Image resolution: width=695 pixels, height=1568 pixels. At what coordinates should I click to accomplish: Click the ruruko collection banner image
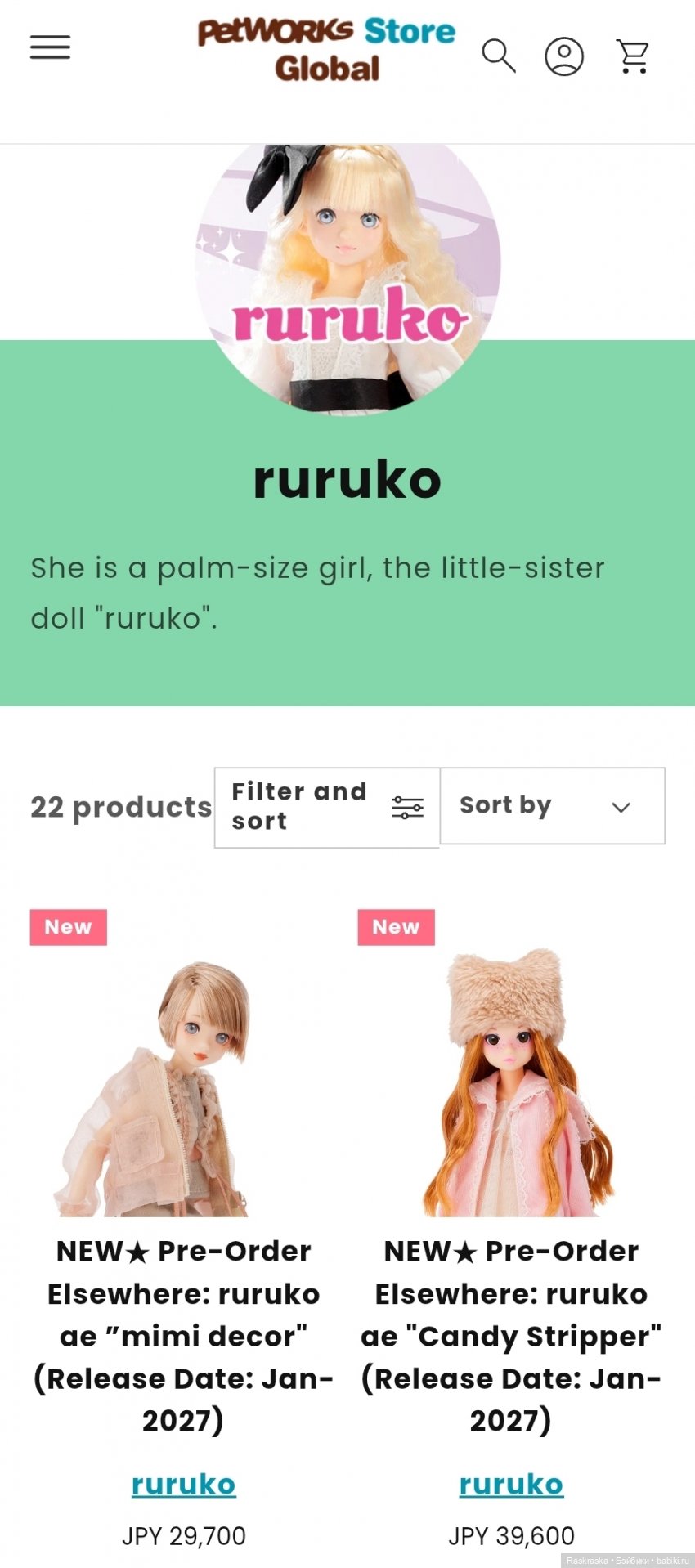[x=347, y=278]
